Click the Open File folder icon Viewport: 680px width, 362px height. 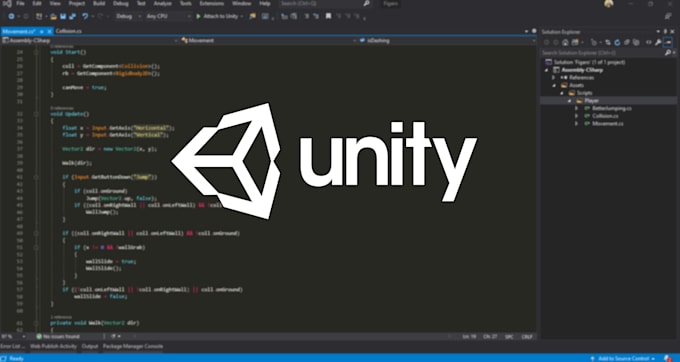click(53, 16)
